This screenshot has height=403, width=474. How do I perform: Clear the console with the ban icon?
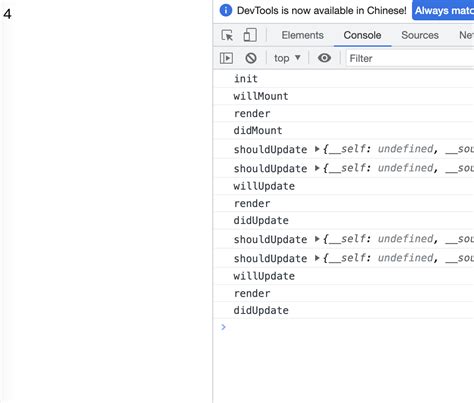pyautogui.click(x=251, y=58)
